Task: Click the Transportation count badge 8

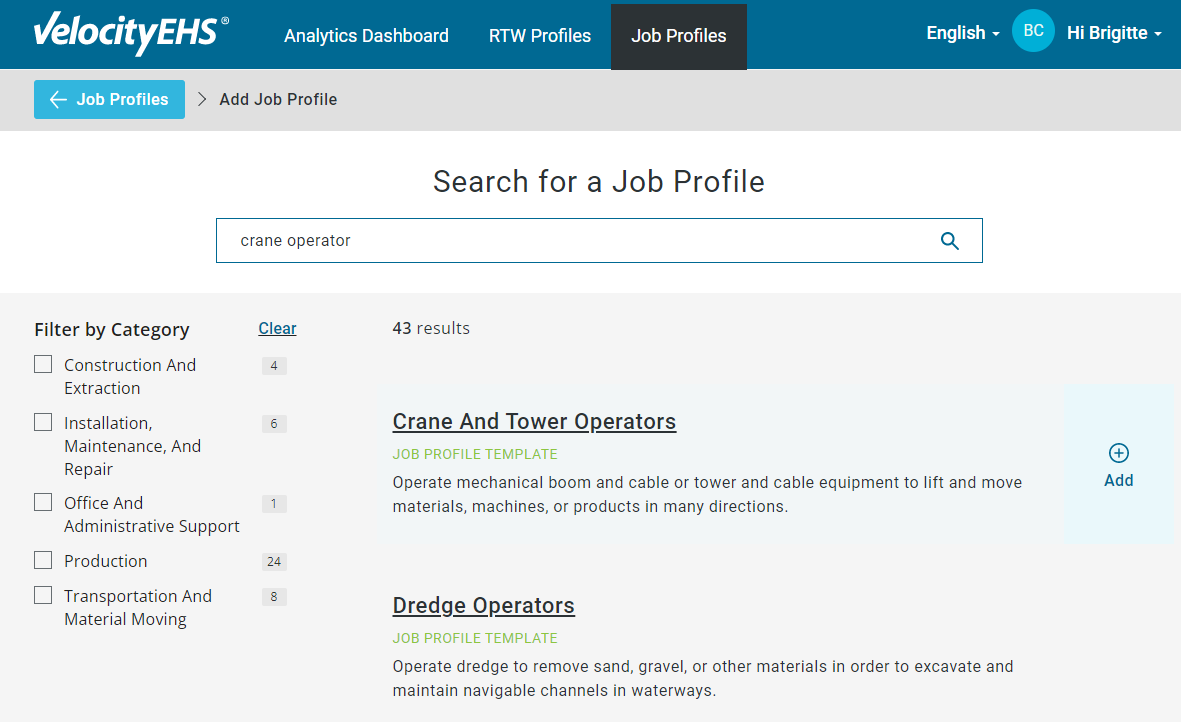Action: (x=274, y=597)
